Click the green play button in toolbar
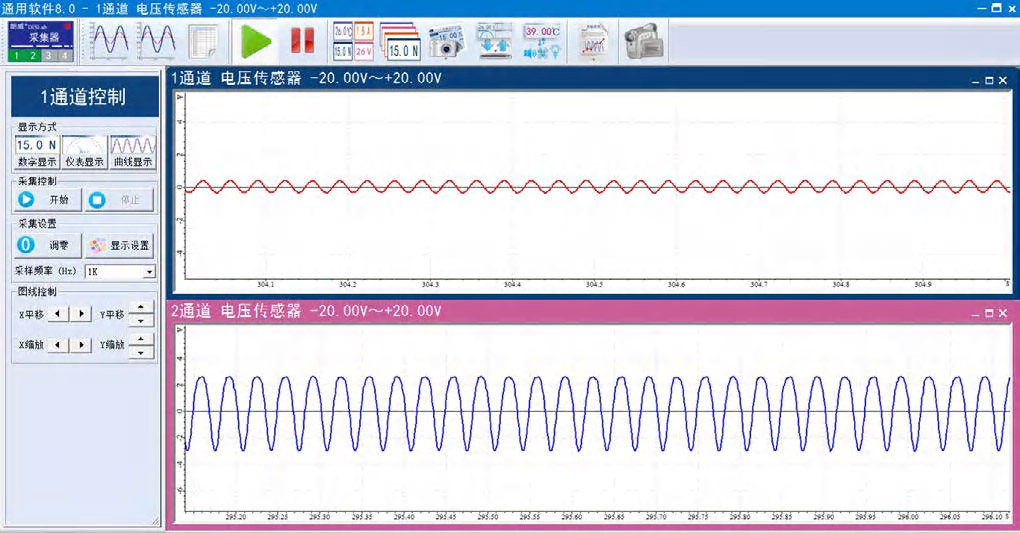Image resolution: width=1020 pixels, height=533 pixels. click(256, 41)
